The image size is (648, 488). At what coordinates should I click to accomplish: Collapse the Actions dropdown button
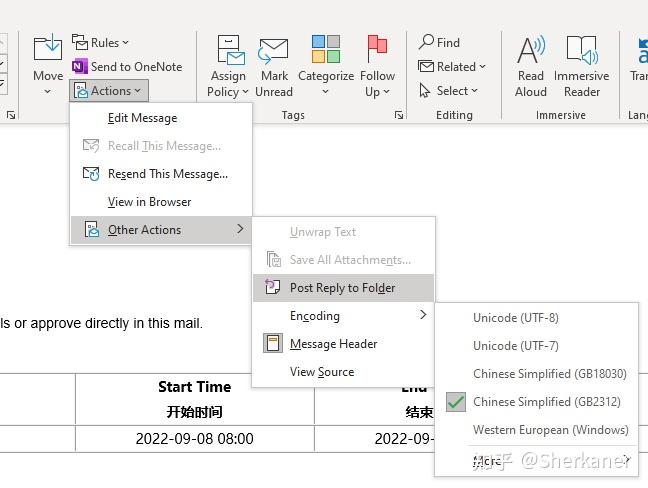point(109,90)
